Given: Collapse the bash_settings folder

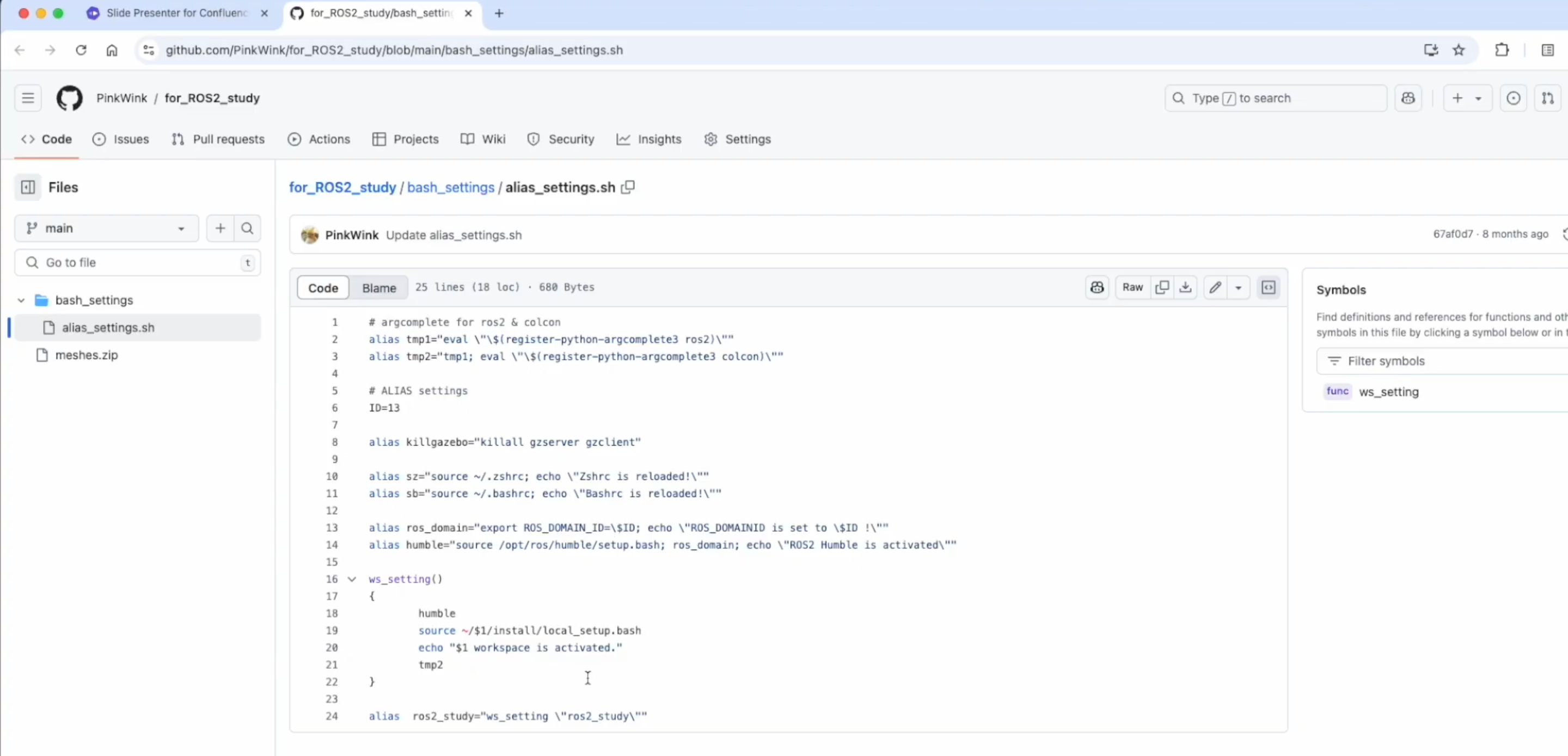Looking at the screenshot, I should coord(21,300).
